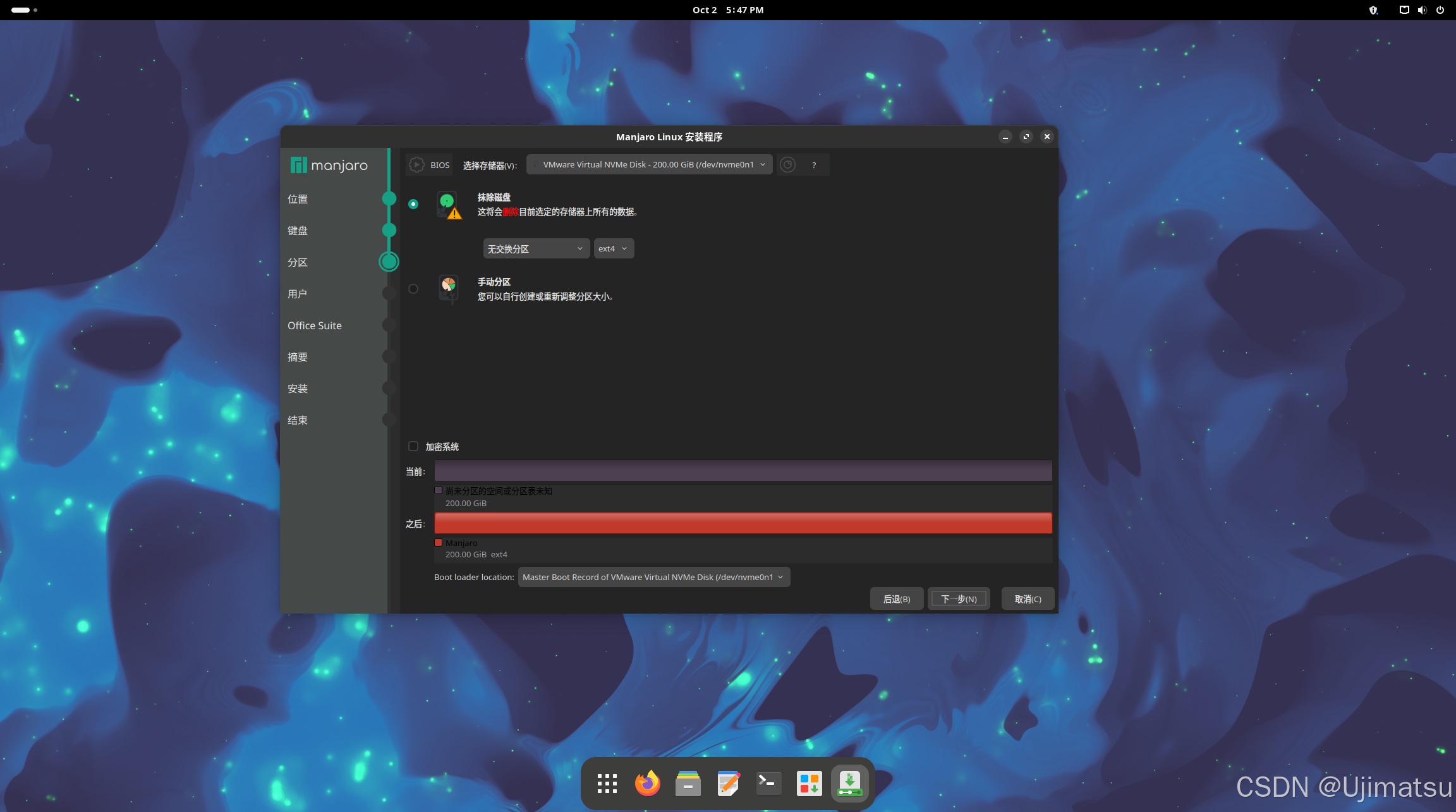The height and width of the screenshot is (812, 1456).
Task: Click the circular refresh icon beside storage selector
Action: (x=787, y=165)
